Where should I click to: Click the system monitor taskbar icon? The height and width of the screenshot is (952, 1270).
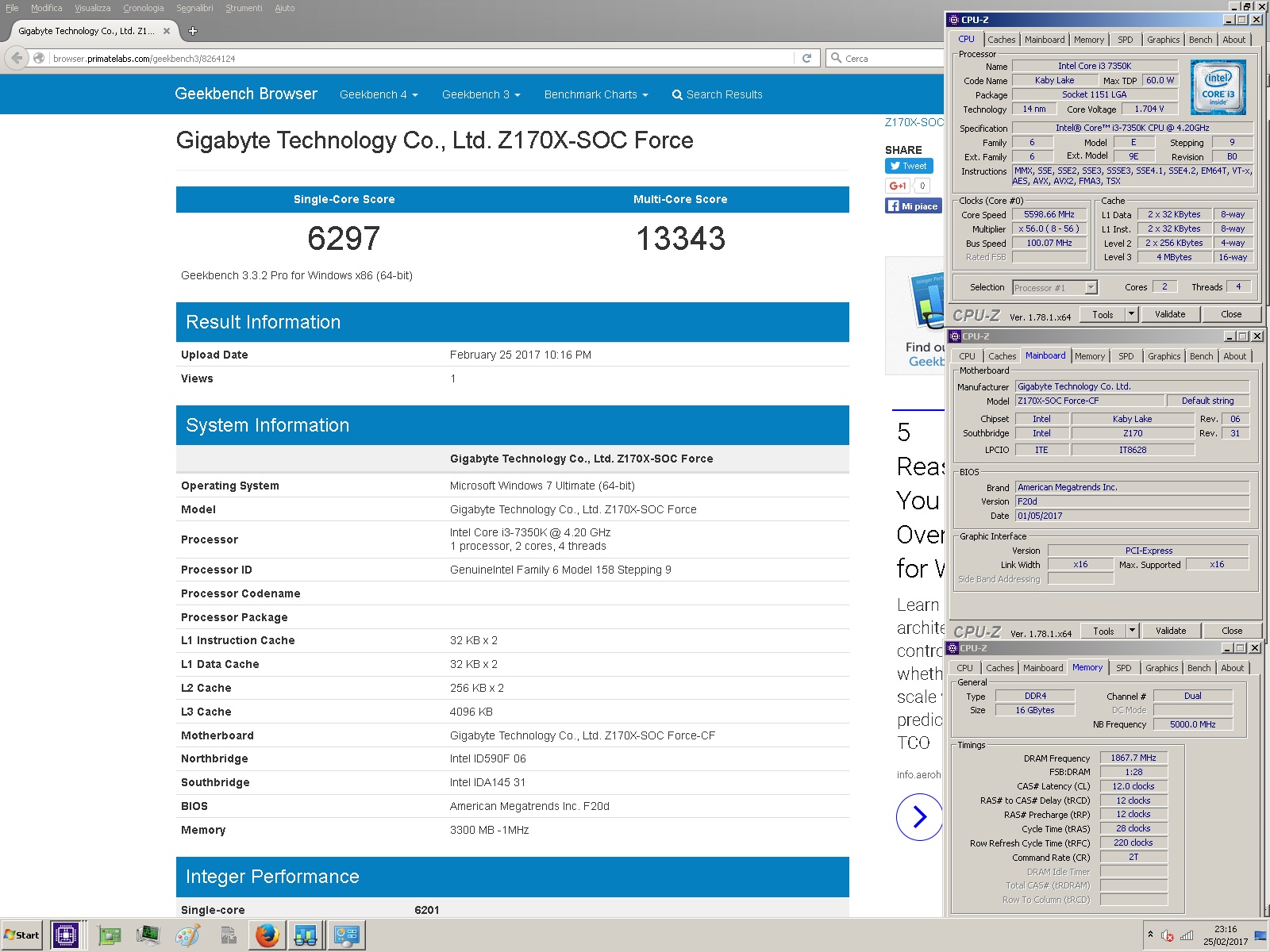click(x=148, y=936)
